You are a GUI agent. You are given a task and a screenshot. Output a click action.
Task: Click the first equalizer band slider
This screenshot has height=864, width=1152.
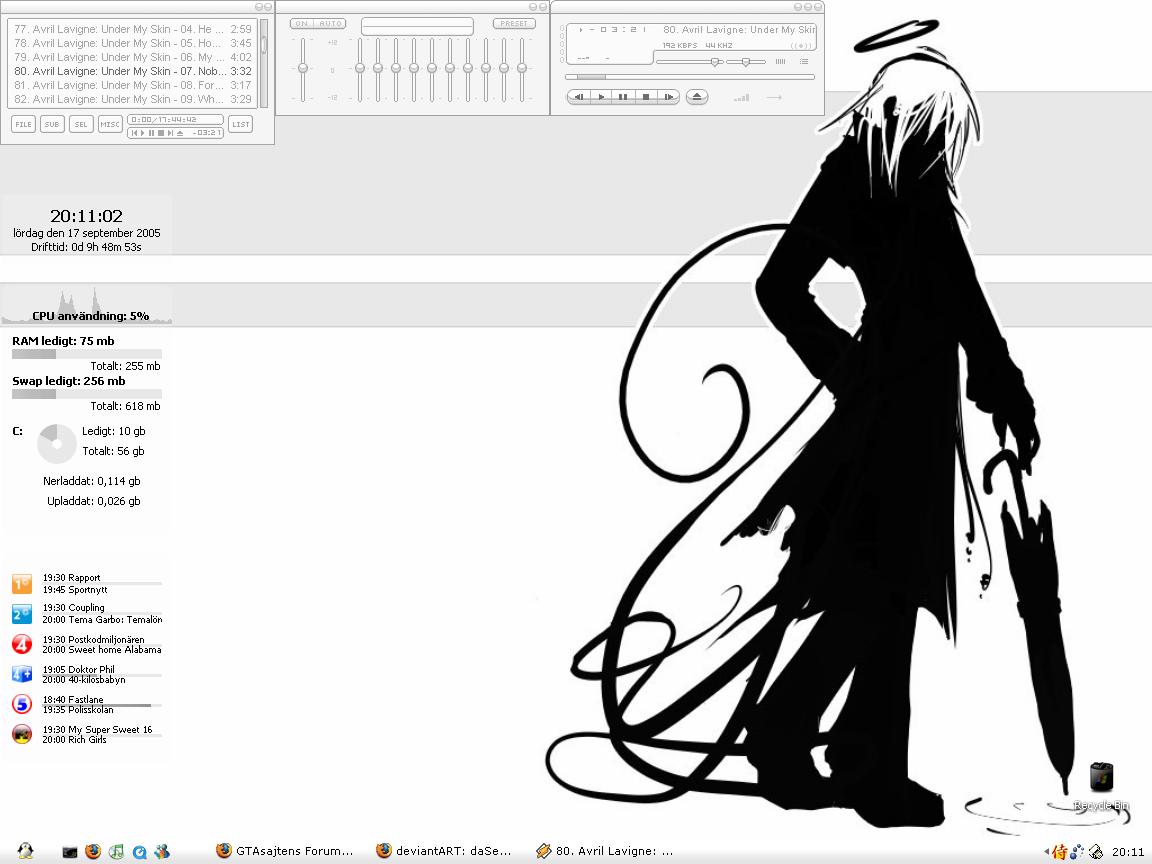tap(360, 68)
